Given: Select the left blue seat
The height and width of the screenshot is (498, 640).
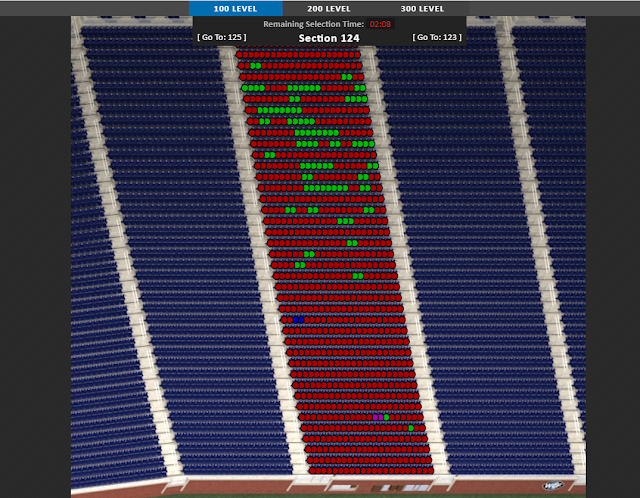Looking at the screenshot, I should click(x=296, y=320).
